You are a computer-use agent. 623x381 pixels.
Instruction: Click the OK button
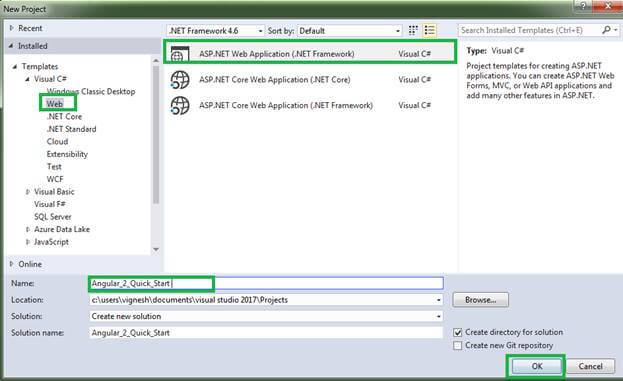537,366
